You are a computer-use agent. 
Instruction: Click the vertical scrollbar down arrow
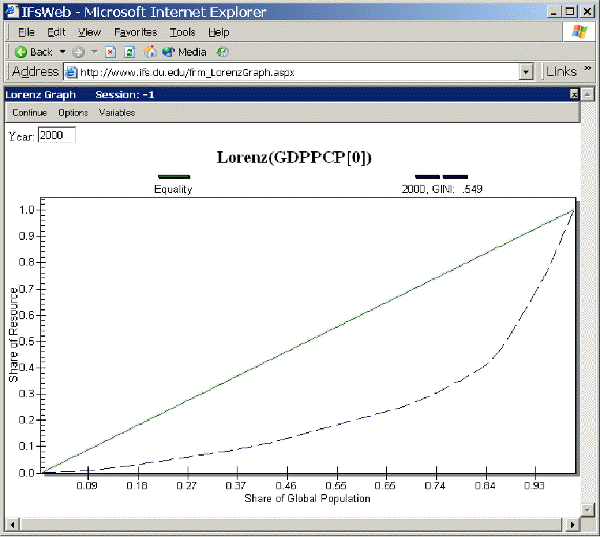click(587, 509)
